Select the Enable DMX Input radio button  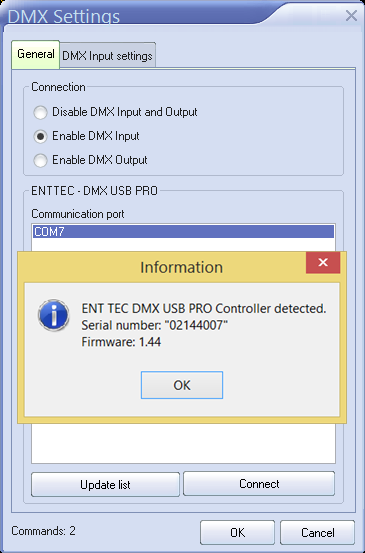tap(40, 136)
